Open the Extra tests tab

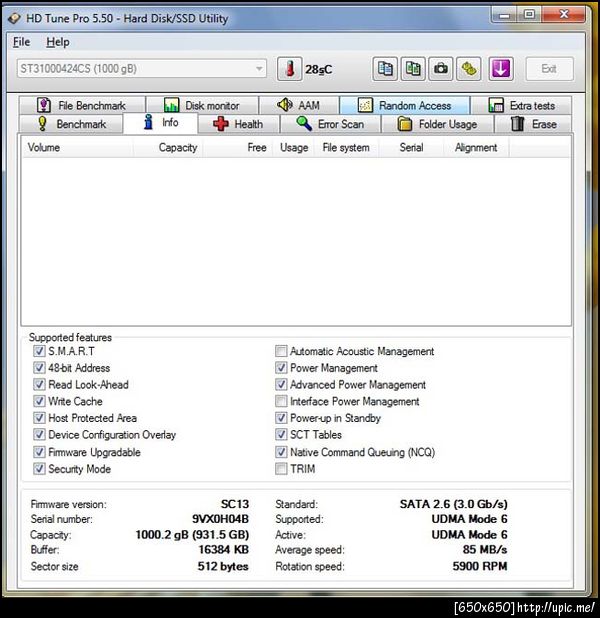521,105
